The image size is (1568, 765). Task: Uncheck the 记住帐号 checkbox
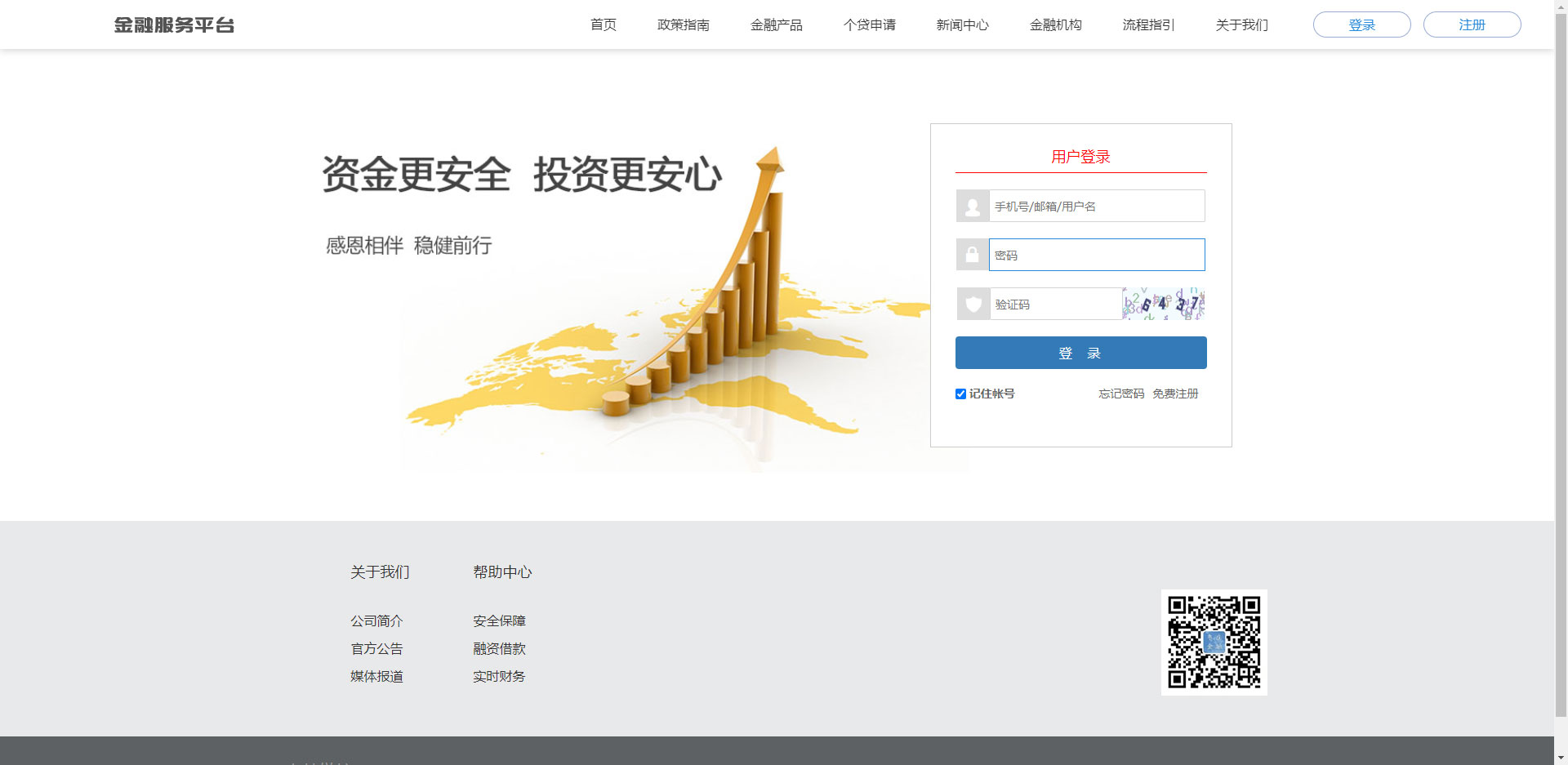tap(960, 394)
